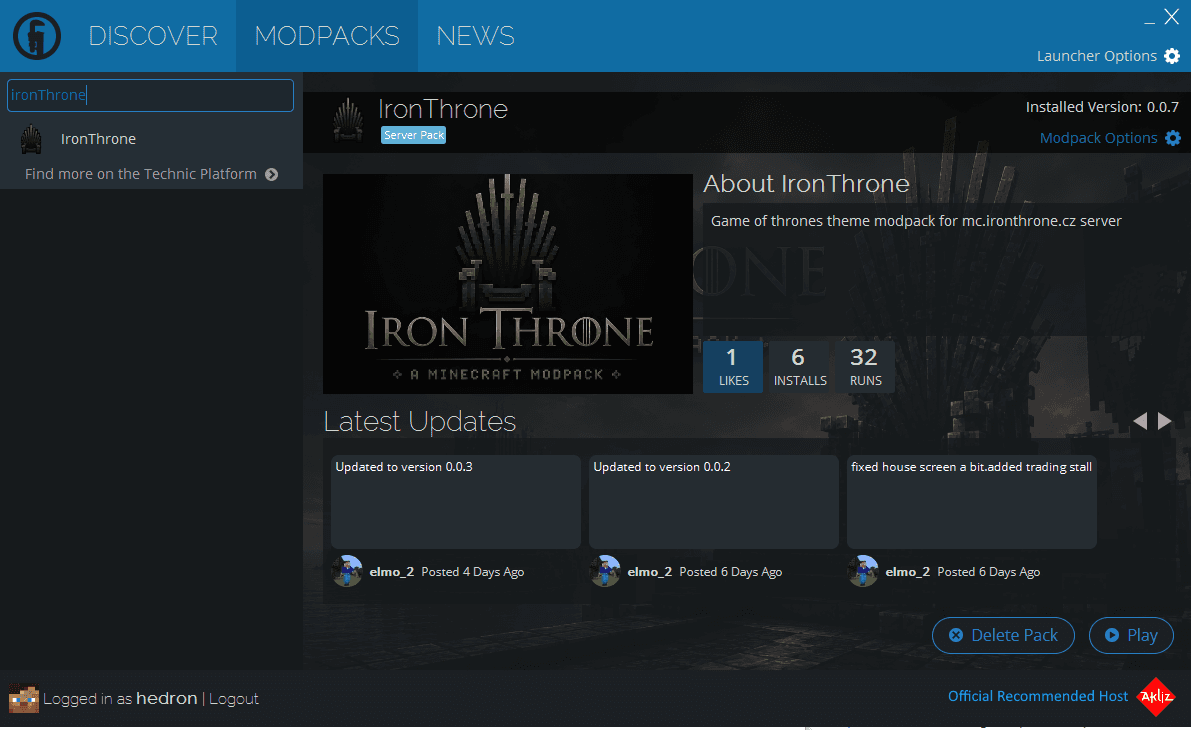Click the modpack search field
Screen dimensions: 1191x730
point(150,96)
